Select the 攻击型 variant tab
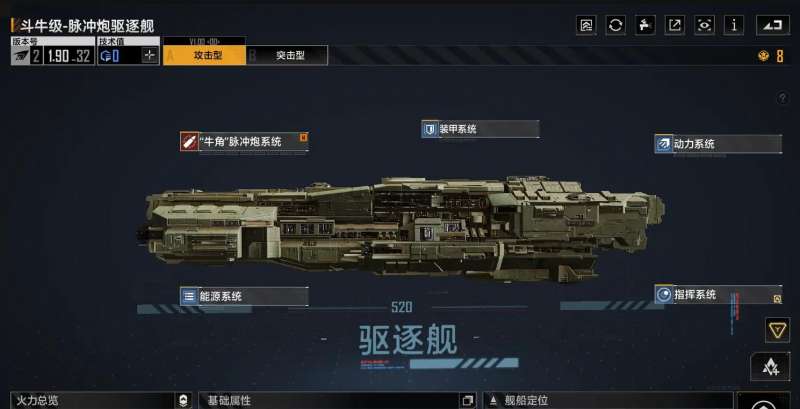Image resolution: width=800 pixels, height=409 pixels. click(205, 56)
